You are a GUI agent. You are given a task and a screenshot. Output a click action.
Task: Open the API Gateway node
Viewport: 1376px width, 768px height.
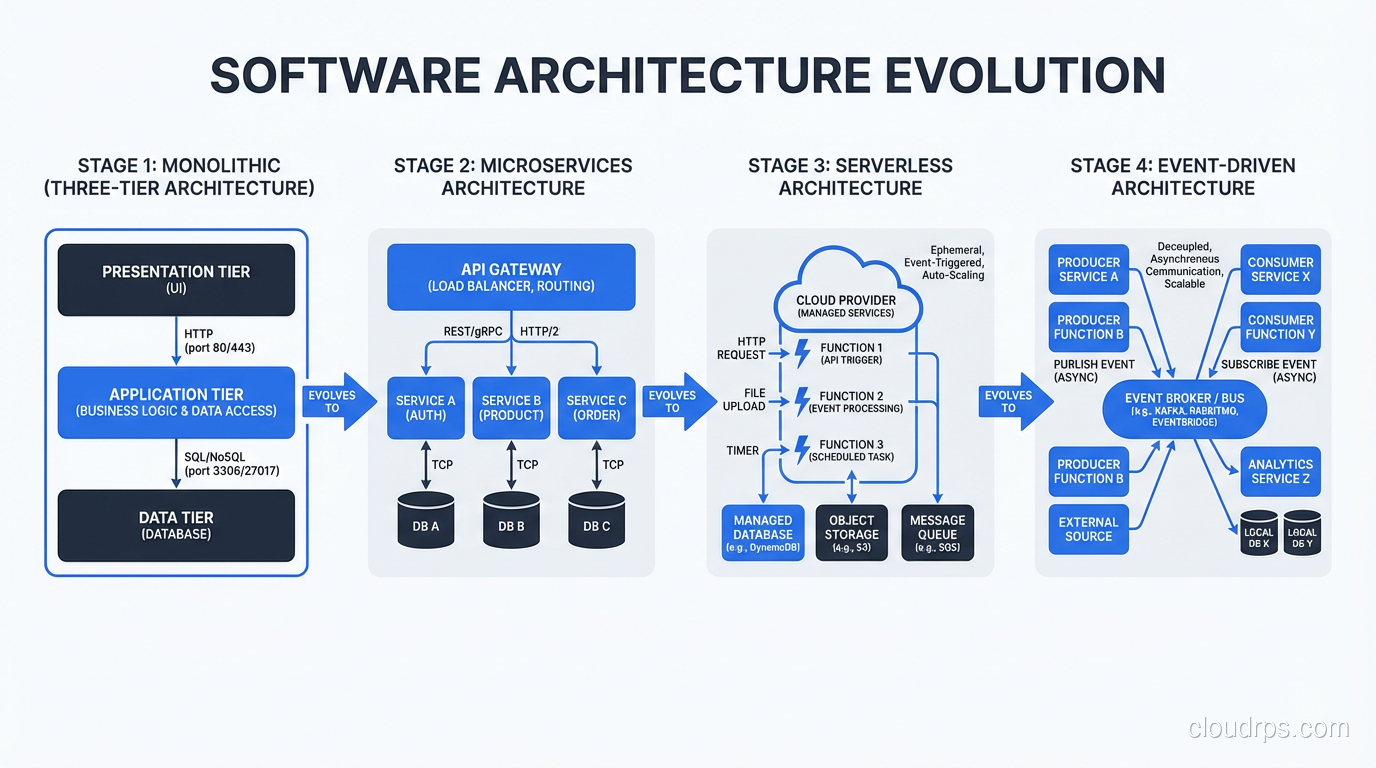pos(511,277)
